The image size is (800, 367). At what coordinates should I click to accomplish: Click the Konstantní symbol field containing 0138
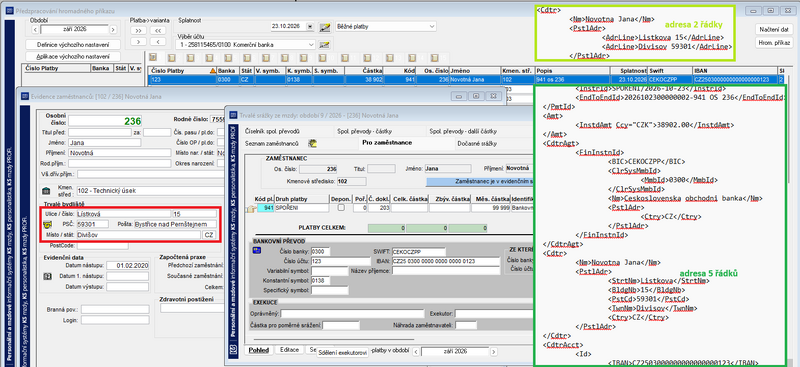click(320, 280)
